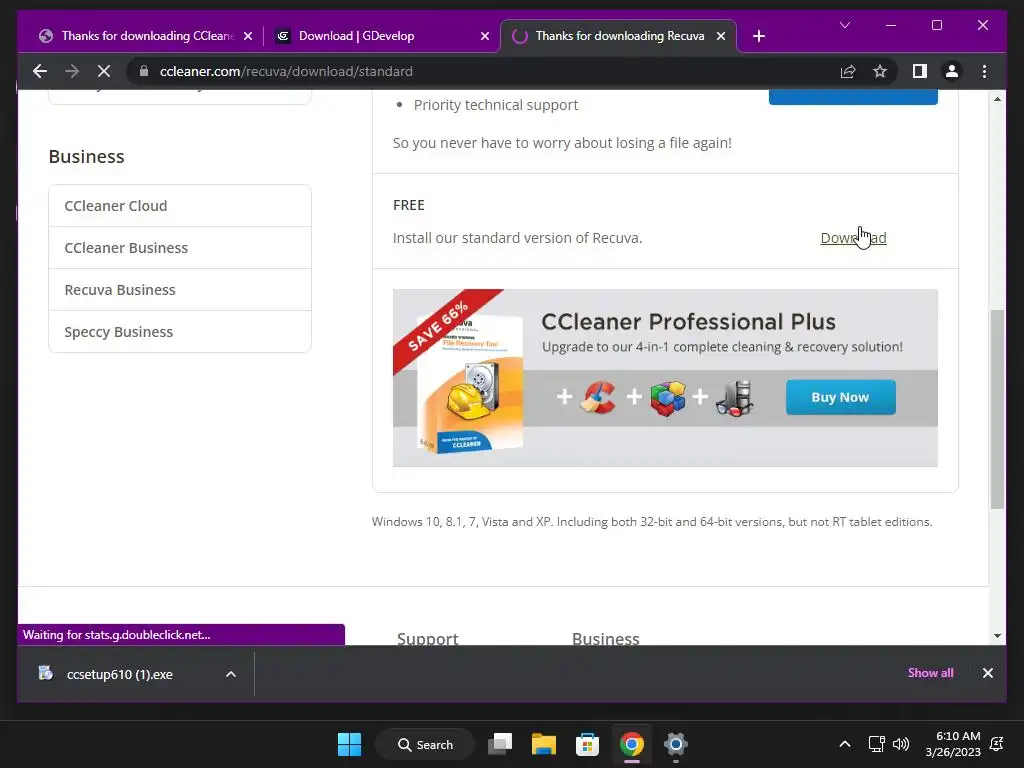Open the network status tray icon

coord(876,744)
